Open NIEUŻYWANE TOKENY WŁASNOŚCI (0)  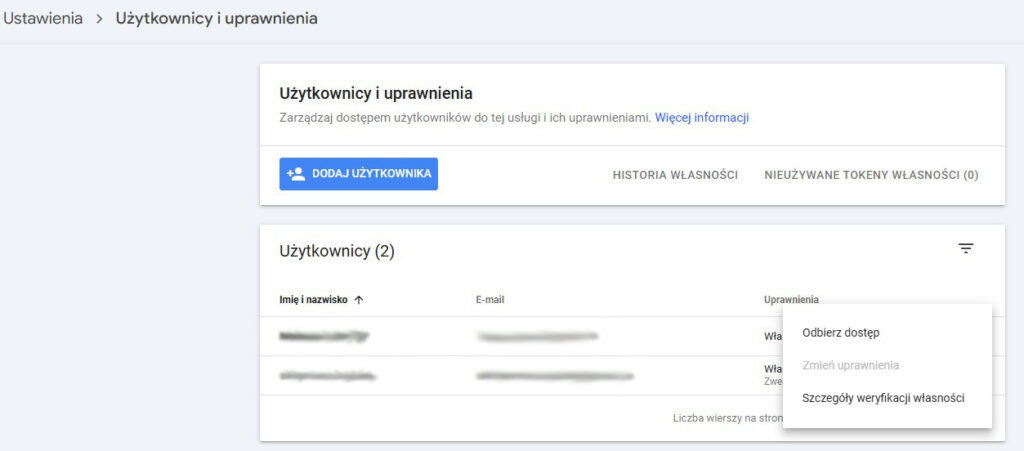pyautogui.click(x=871, y=175)
